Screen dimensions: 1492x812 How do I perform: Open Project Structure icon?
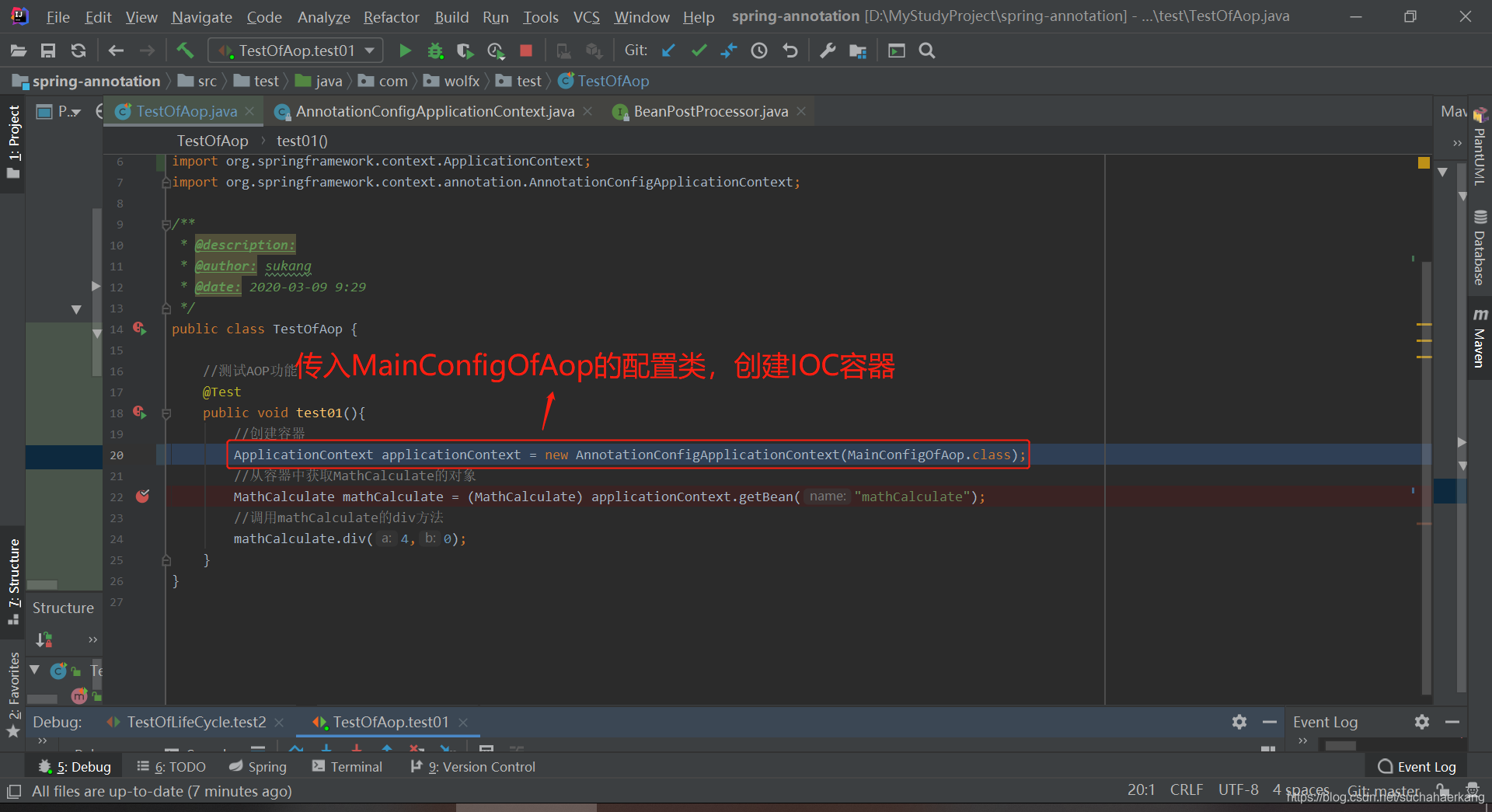click(858, 51)
